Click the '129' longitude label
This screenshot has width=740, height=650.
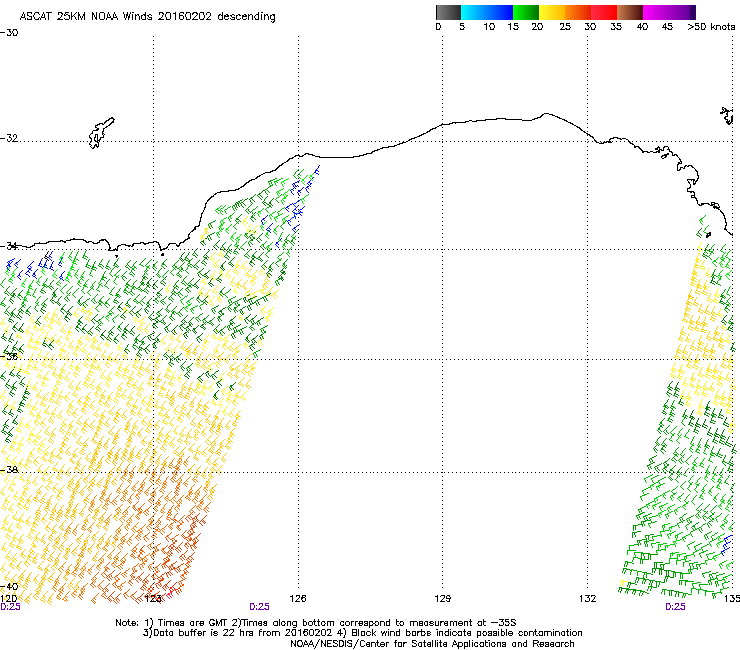(443, 599)
